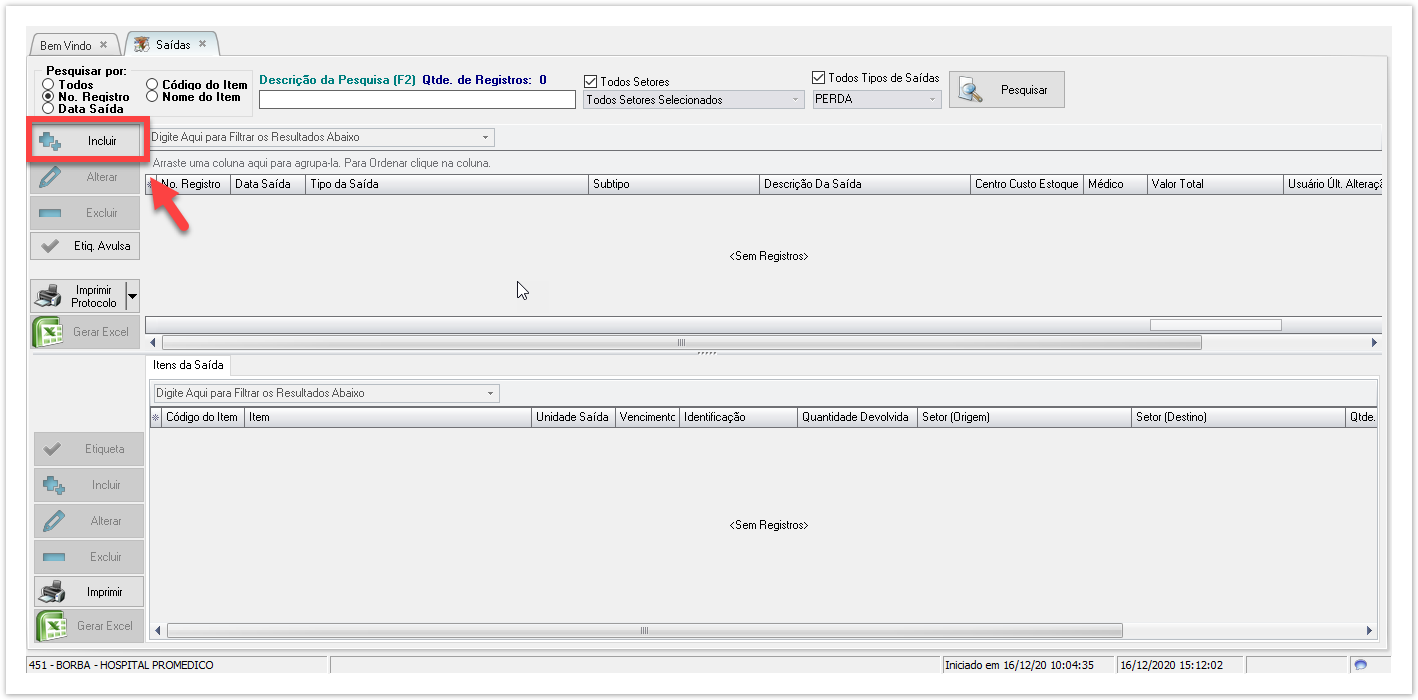Click the Incluir plus icon in top panel
This screenshot has height=700, width=1418.
click(x=52, y=142)
